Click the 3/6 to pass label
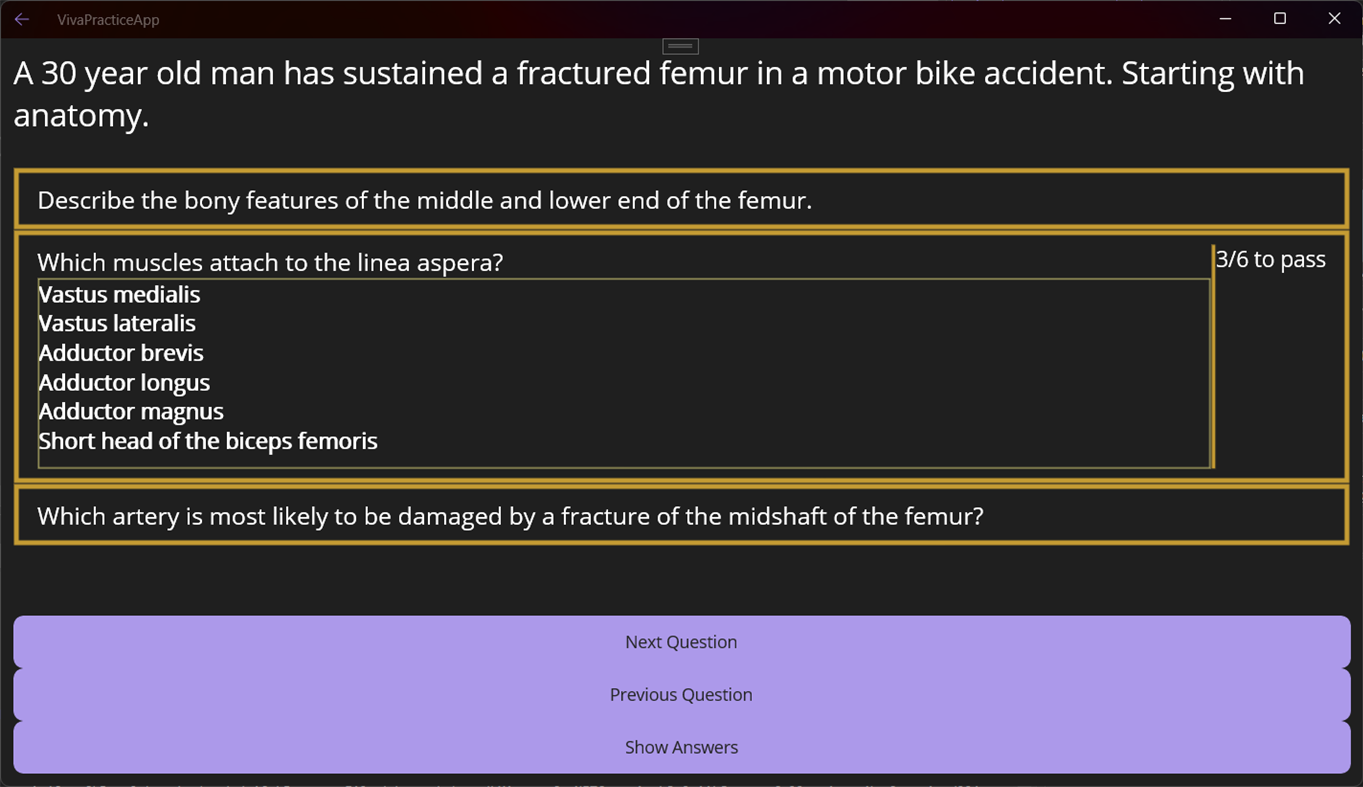Viewport: 1363px width, 787px height. click(x=1271, y=260)
